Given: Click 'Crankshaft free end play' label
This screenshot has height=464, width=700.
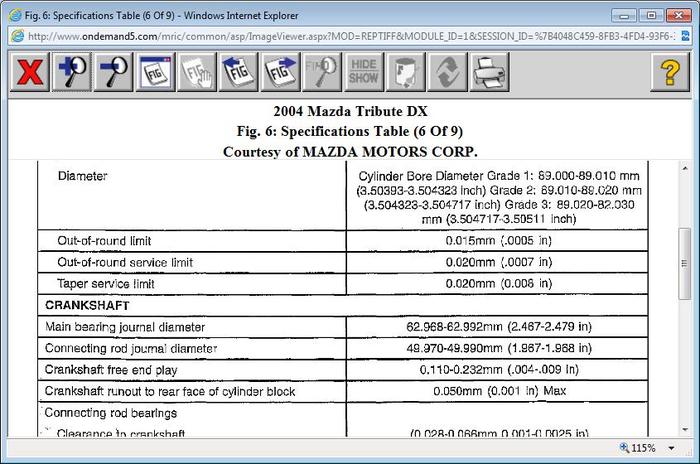Looking at the screenshot, I should pyautogui.click(x=111, y=370).
